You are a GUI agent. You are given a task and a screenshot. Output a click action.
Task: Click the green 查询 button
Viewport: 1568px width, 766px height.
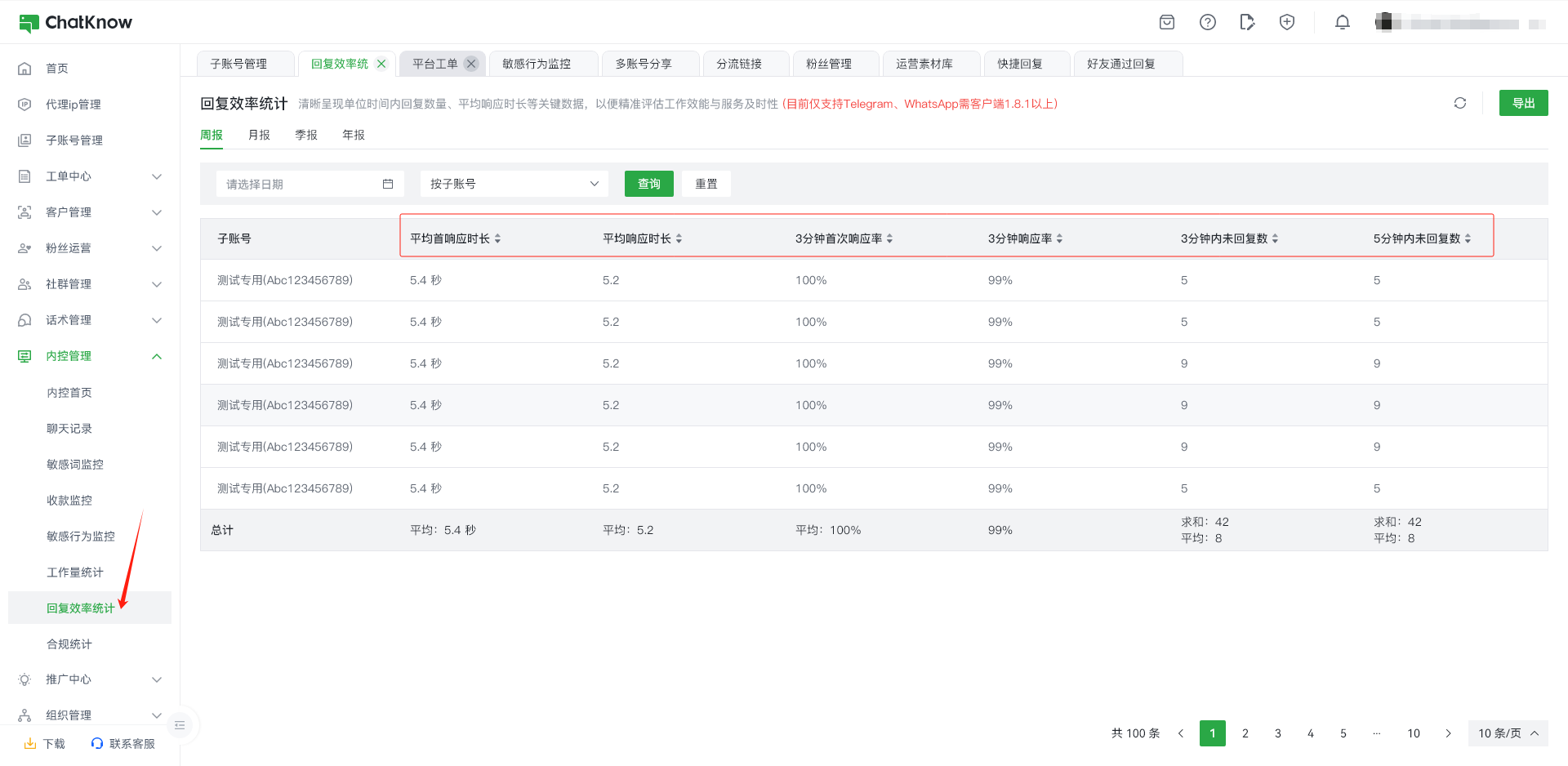coord(648,184)
